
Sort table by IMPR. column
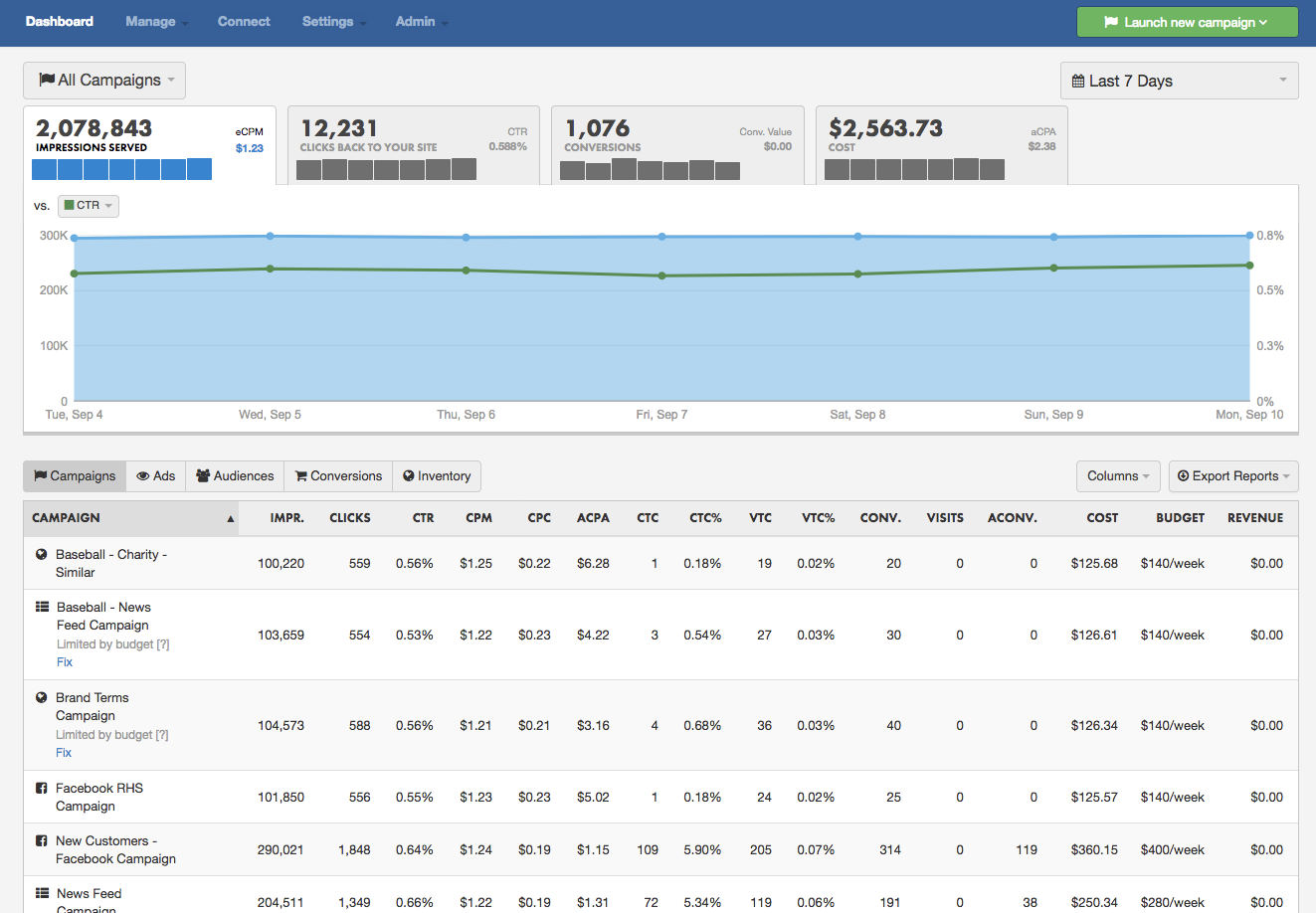[287, 518]
